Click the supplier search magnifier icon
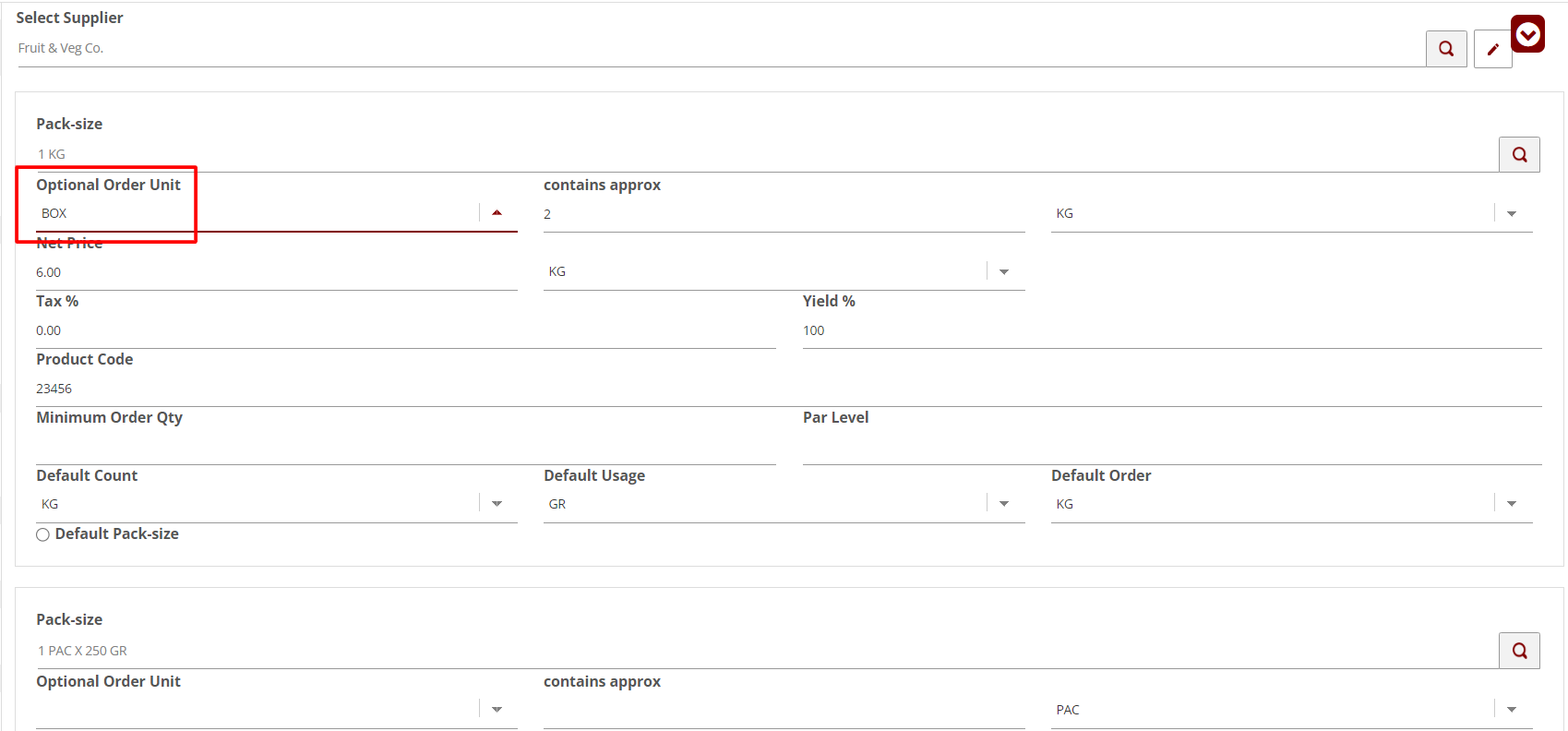 (x=1446, y=49)
